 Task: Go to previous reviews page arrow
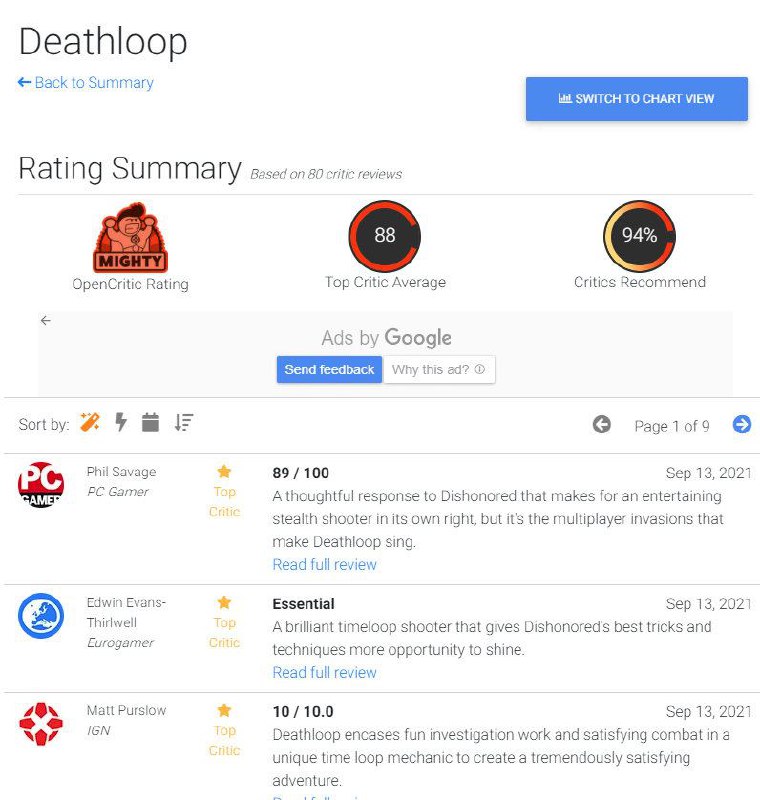tap(602, 424)
